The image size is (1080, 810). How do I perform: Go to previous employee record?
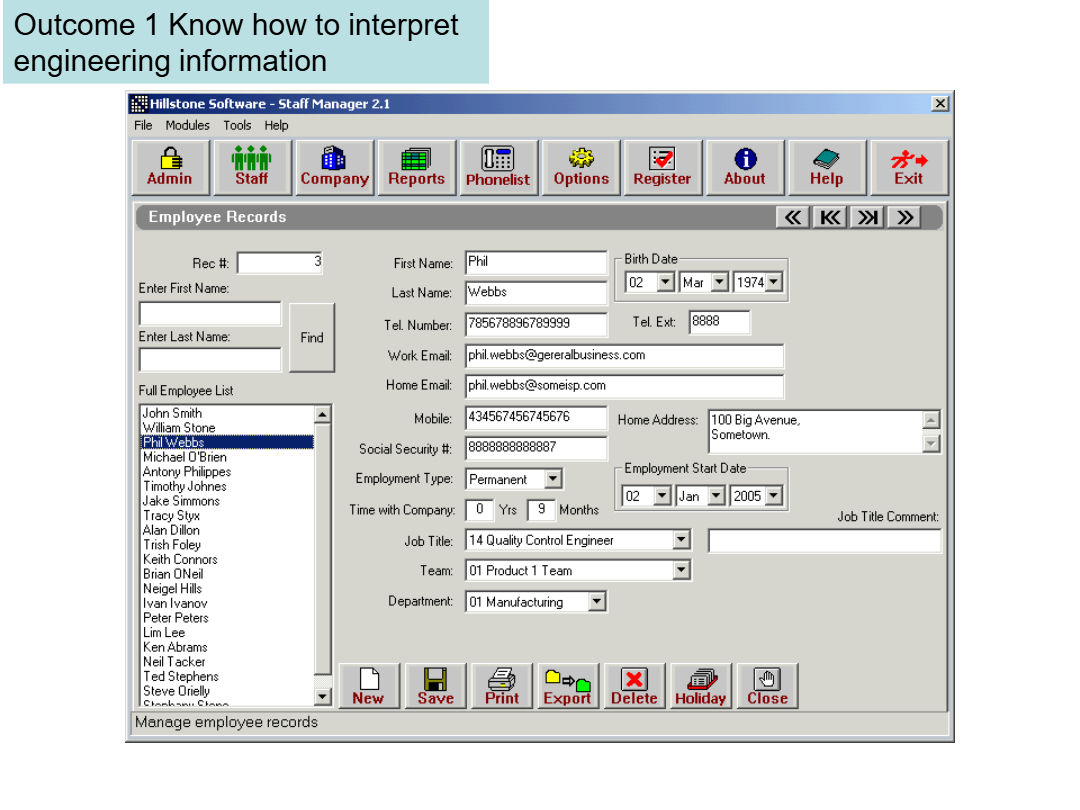793,218
